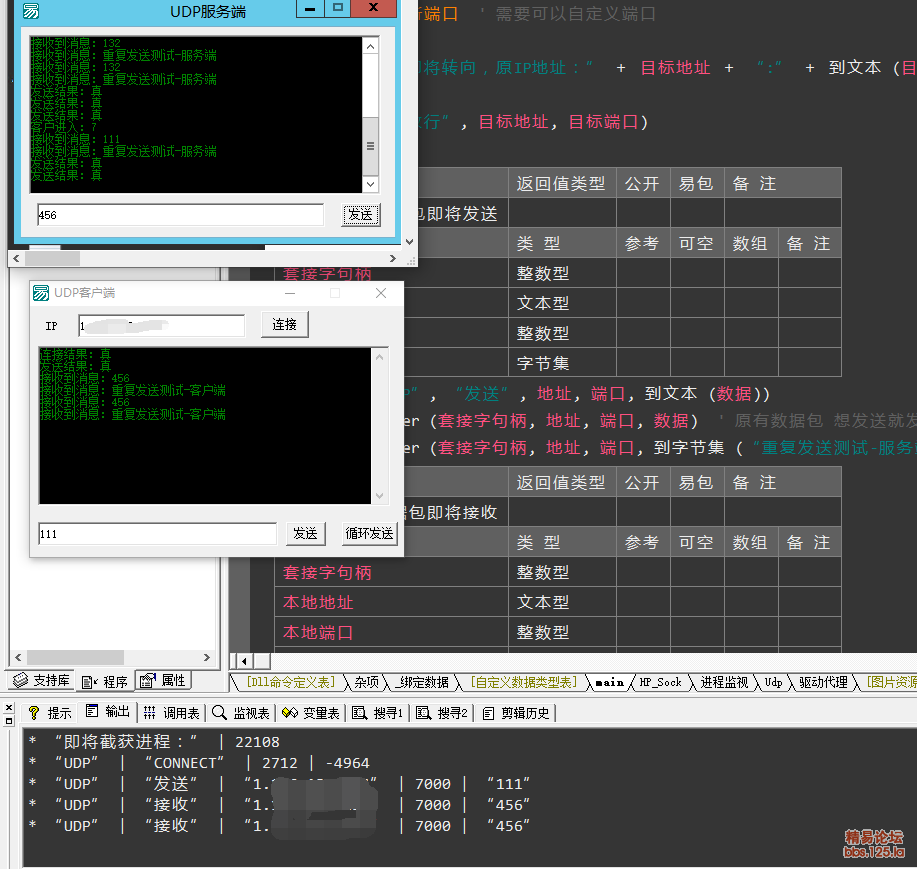This screenshot has height=869, width=917.
Task: Switch to the HP_Sock editor tab
Action: [x=660, y=682]
